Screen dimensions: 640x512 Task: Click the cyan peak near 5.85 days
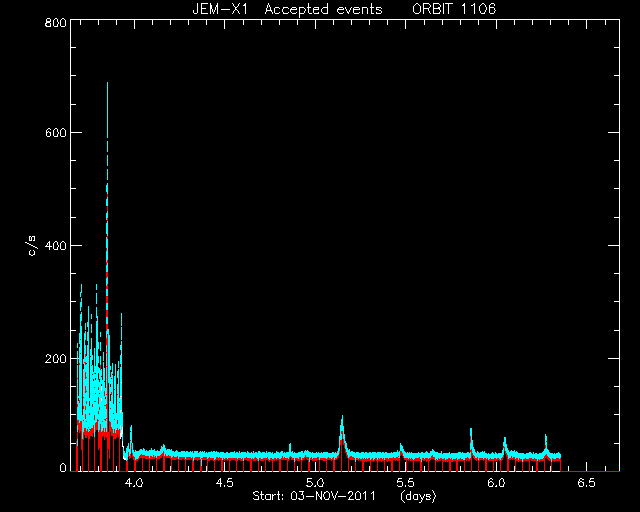click(x=471, y=432)
